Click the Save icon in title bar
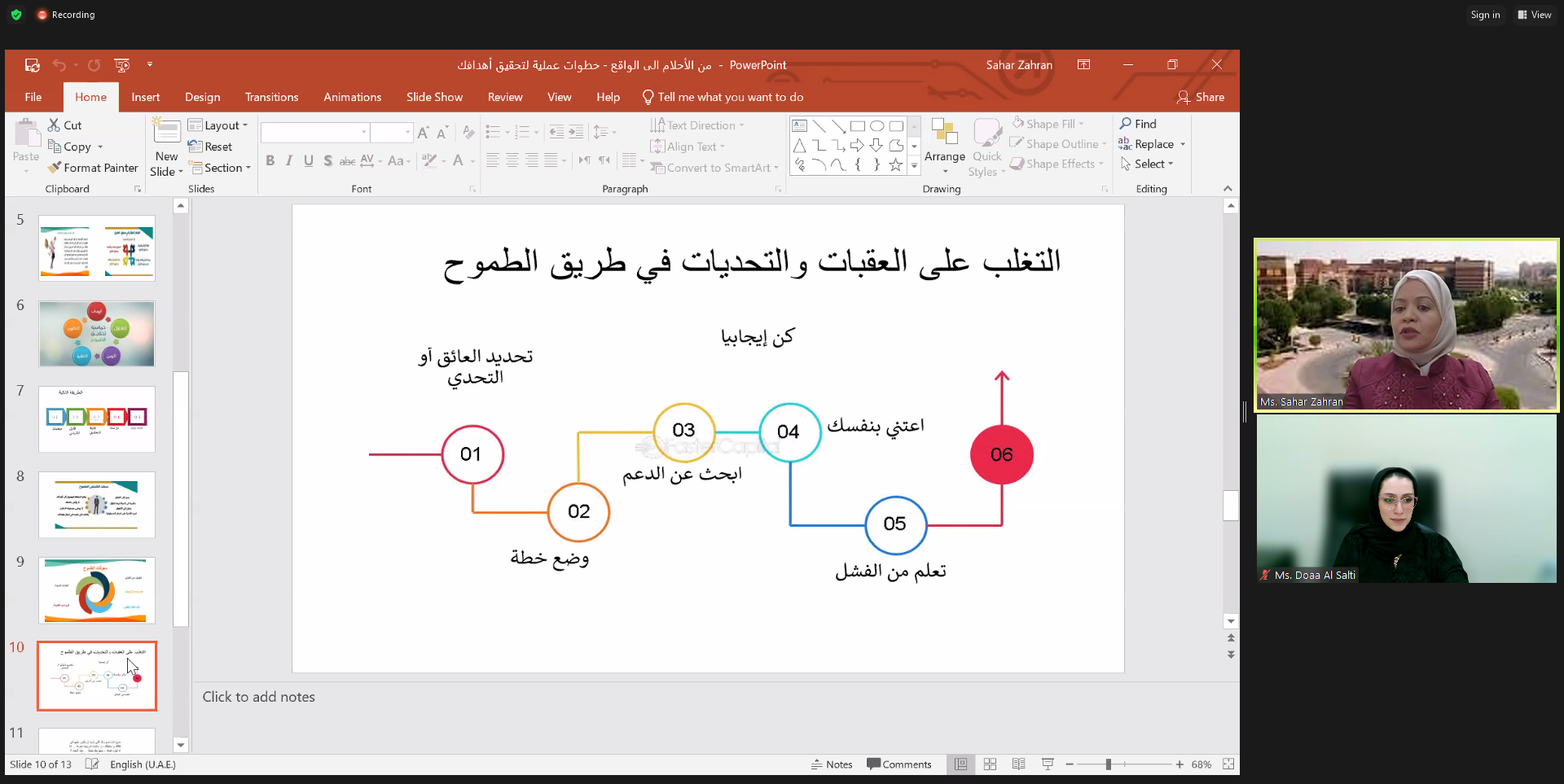Viewport: 1564px width, 784px height. tap(32, 65)
